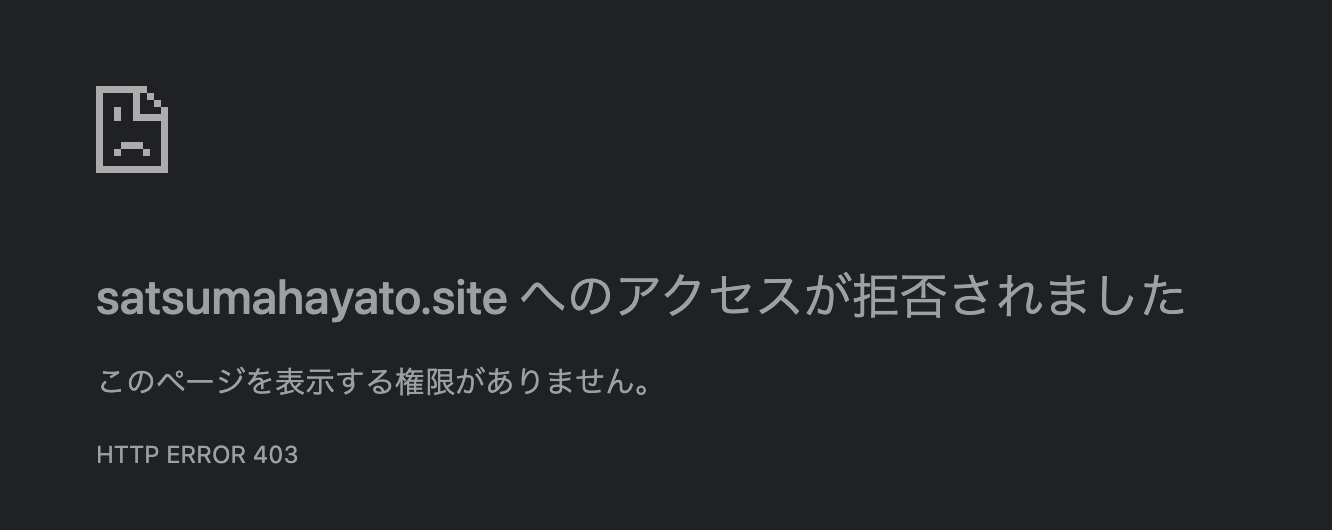Click the ".site" suffix of the domain

[464, 298]
